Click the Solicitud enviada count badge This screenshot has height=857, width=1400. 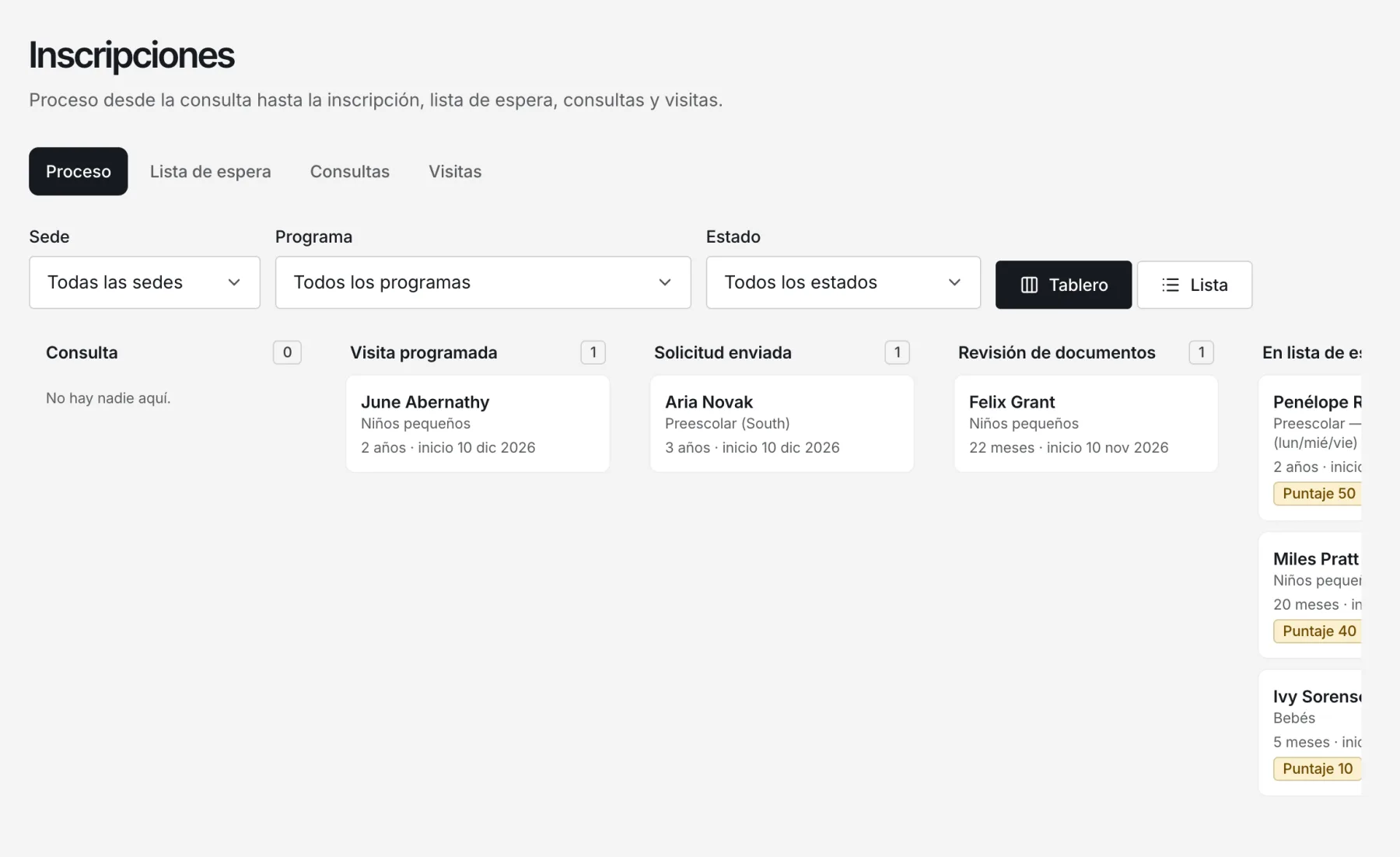pos(897,352)
